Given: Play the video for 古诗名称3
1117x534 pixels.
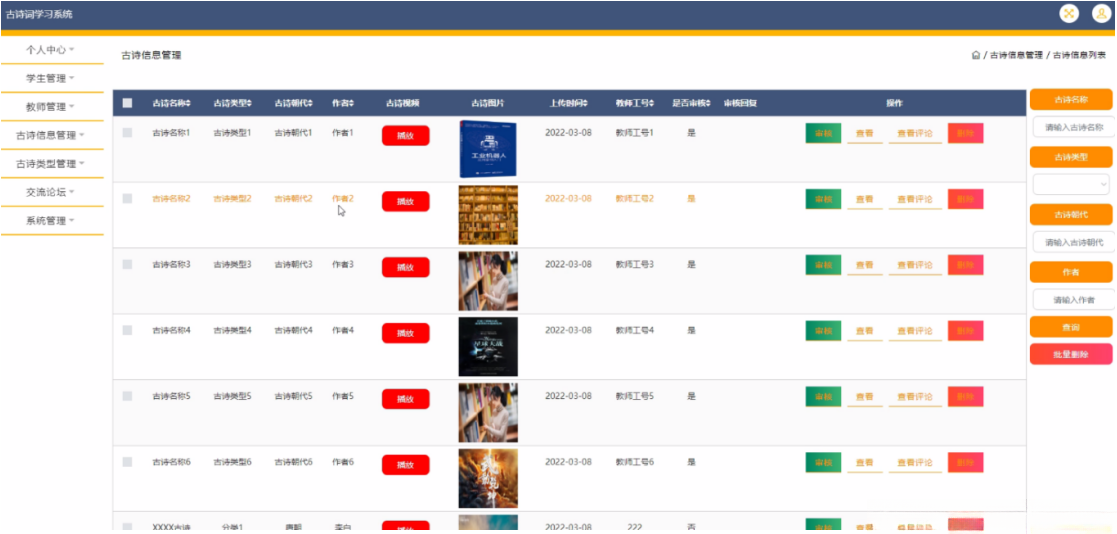Looking at the screenshot, I should [405, 267].
